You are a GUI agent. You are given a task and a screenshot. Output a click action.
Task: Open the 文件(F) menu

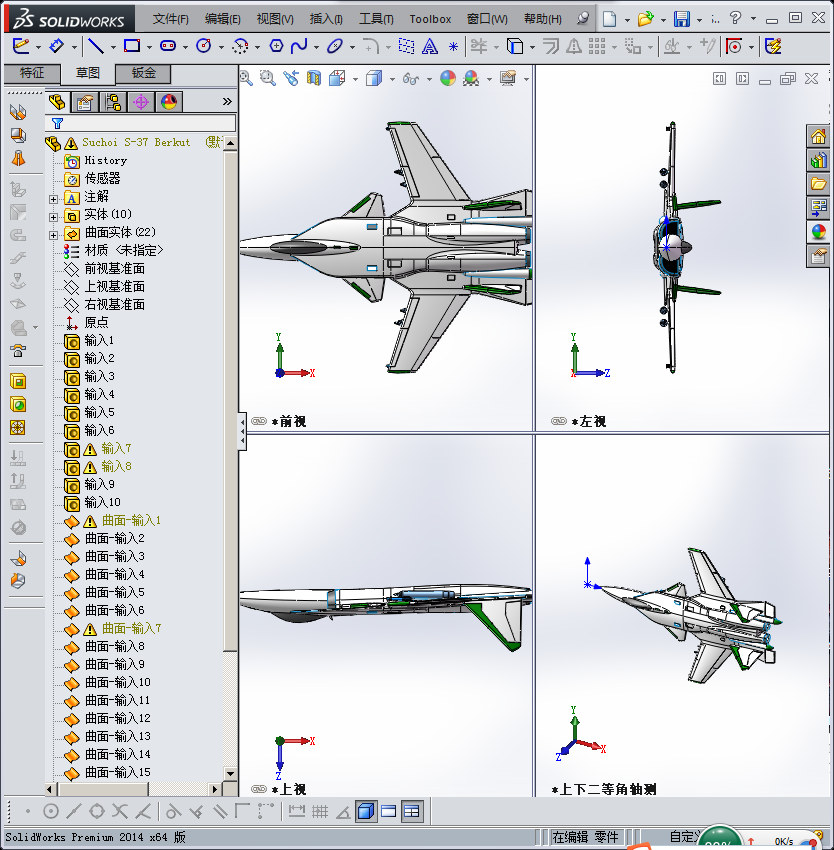click(x=171, y=19)
